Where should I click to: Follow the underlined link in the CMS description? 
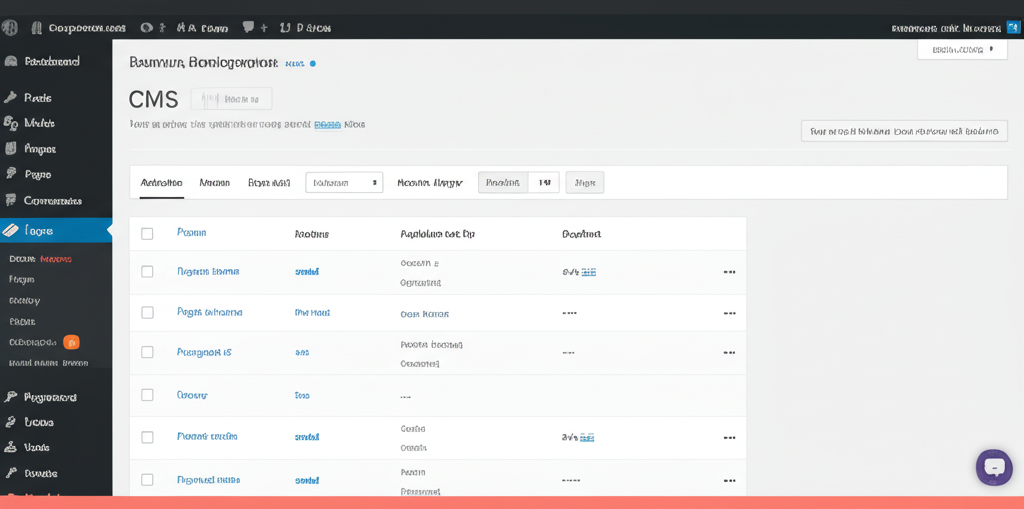click(328, 124)
